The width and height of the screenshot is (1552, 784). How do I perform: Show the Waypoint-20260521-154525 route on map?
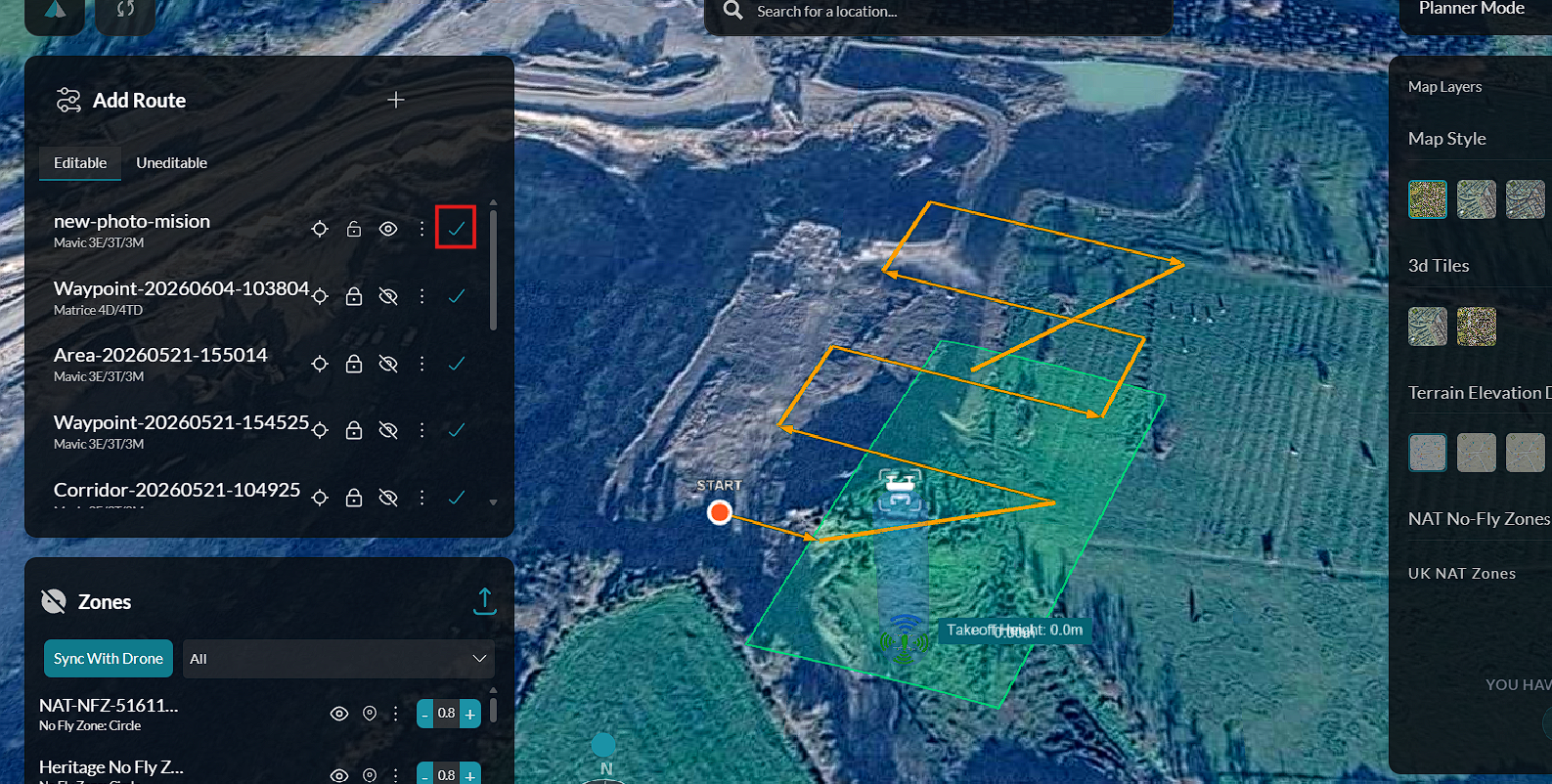coord(388,430)
